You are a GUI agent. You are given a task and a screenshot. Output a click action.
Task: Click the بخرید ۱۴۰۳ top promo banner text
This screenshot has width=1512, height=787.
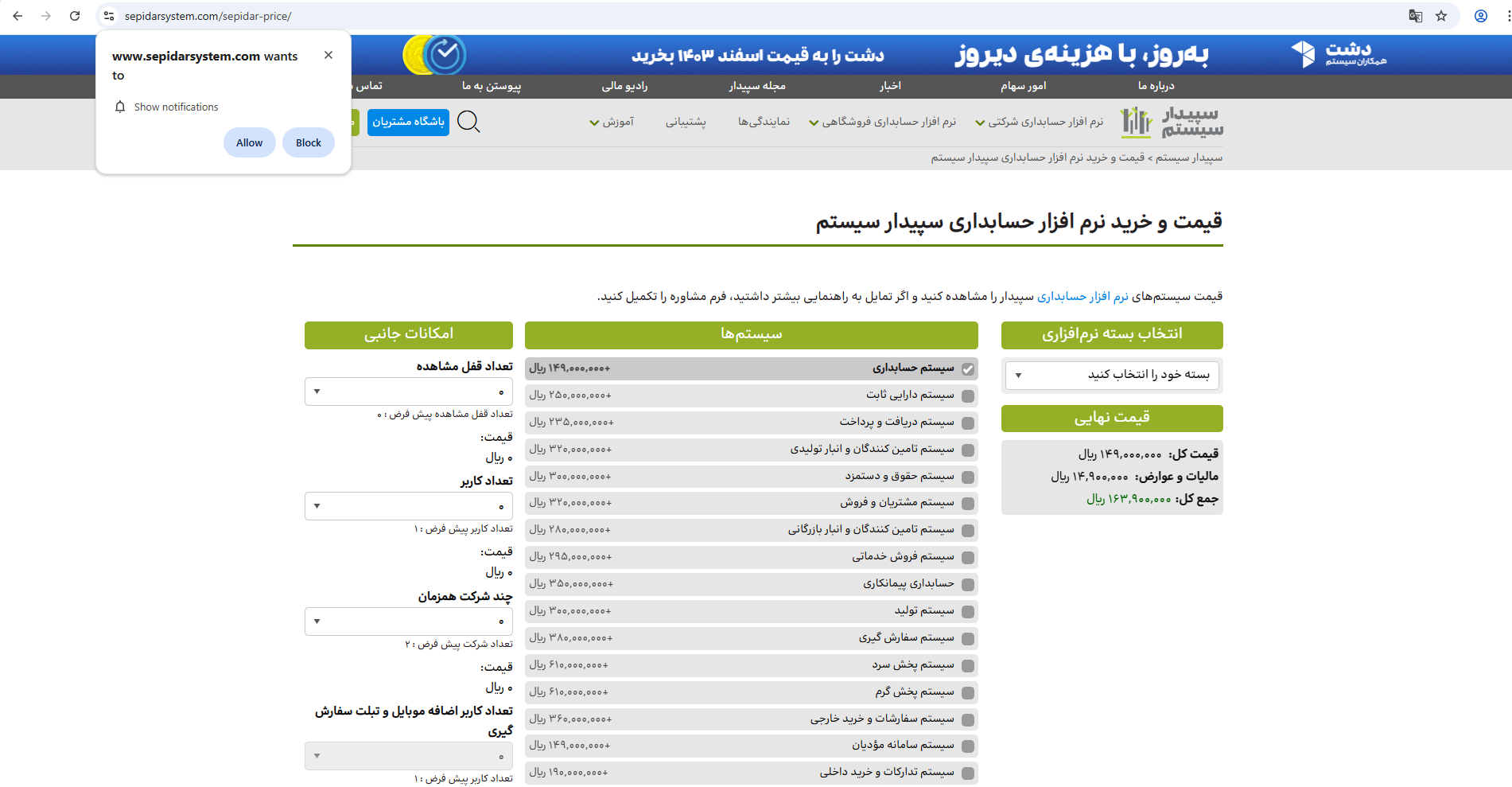[757, 55]
